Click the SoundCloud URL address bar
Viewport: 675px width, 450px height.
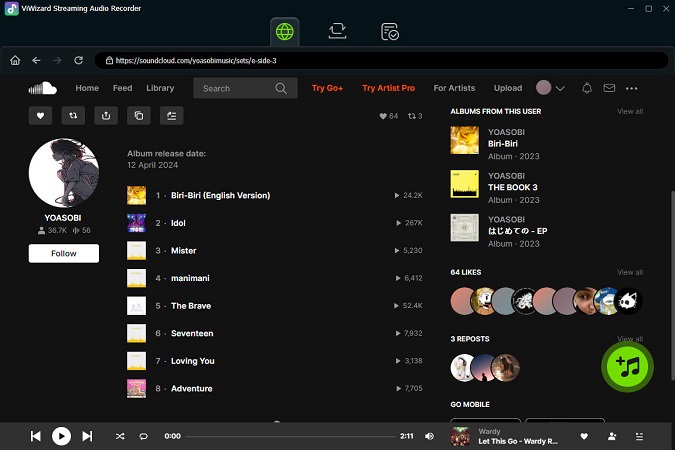coord(381,60)
